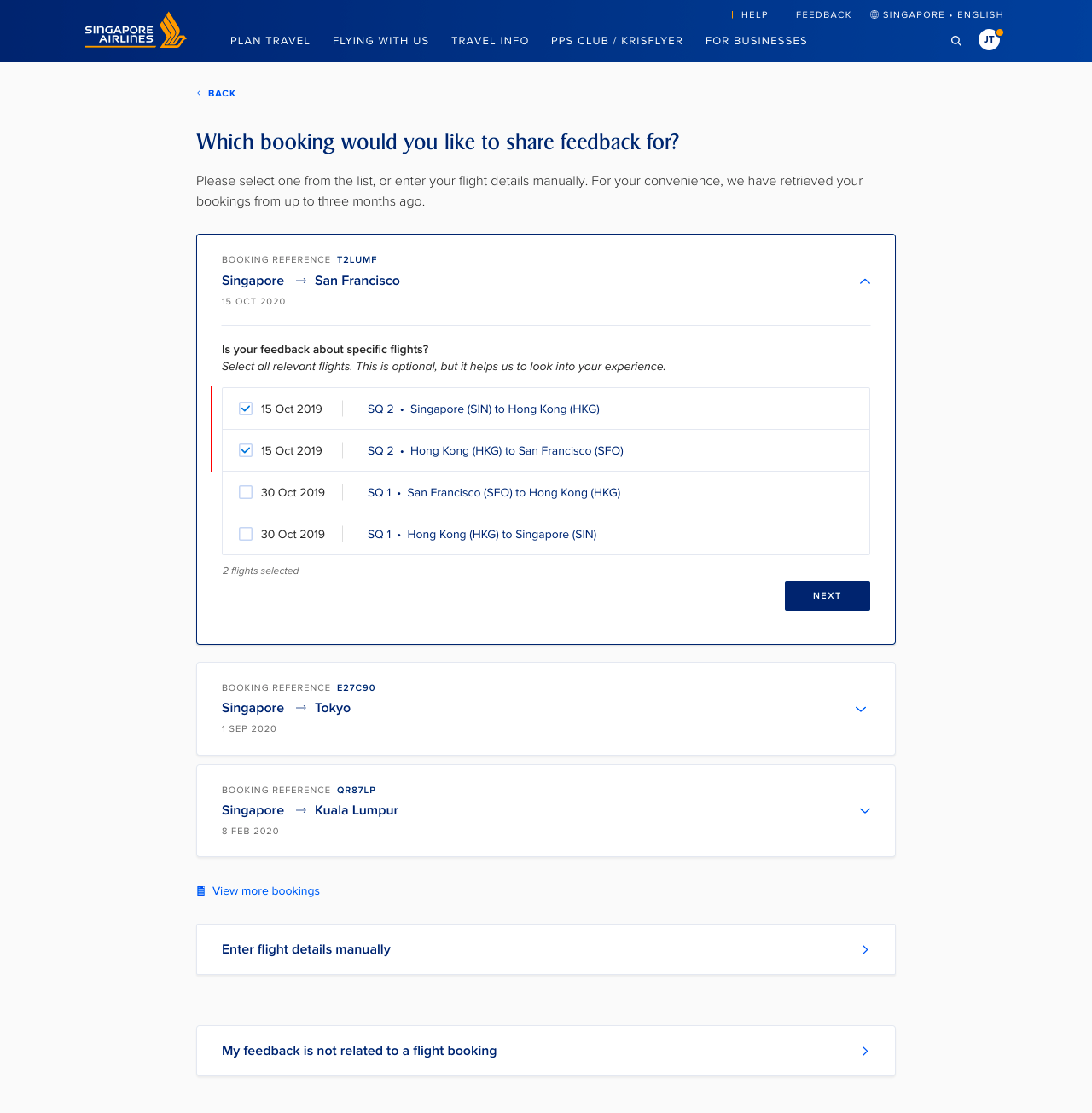The width and height of the screenshot is (1092, 1113).
Task: Click the back chevron icon
Action: (199, 93)
